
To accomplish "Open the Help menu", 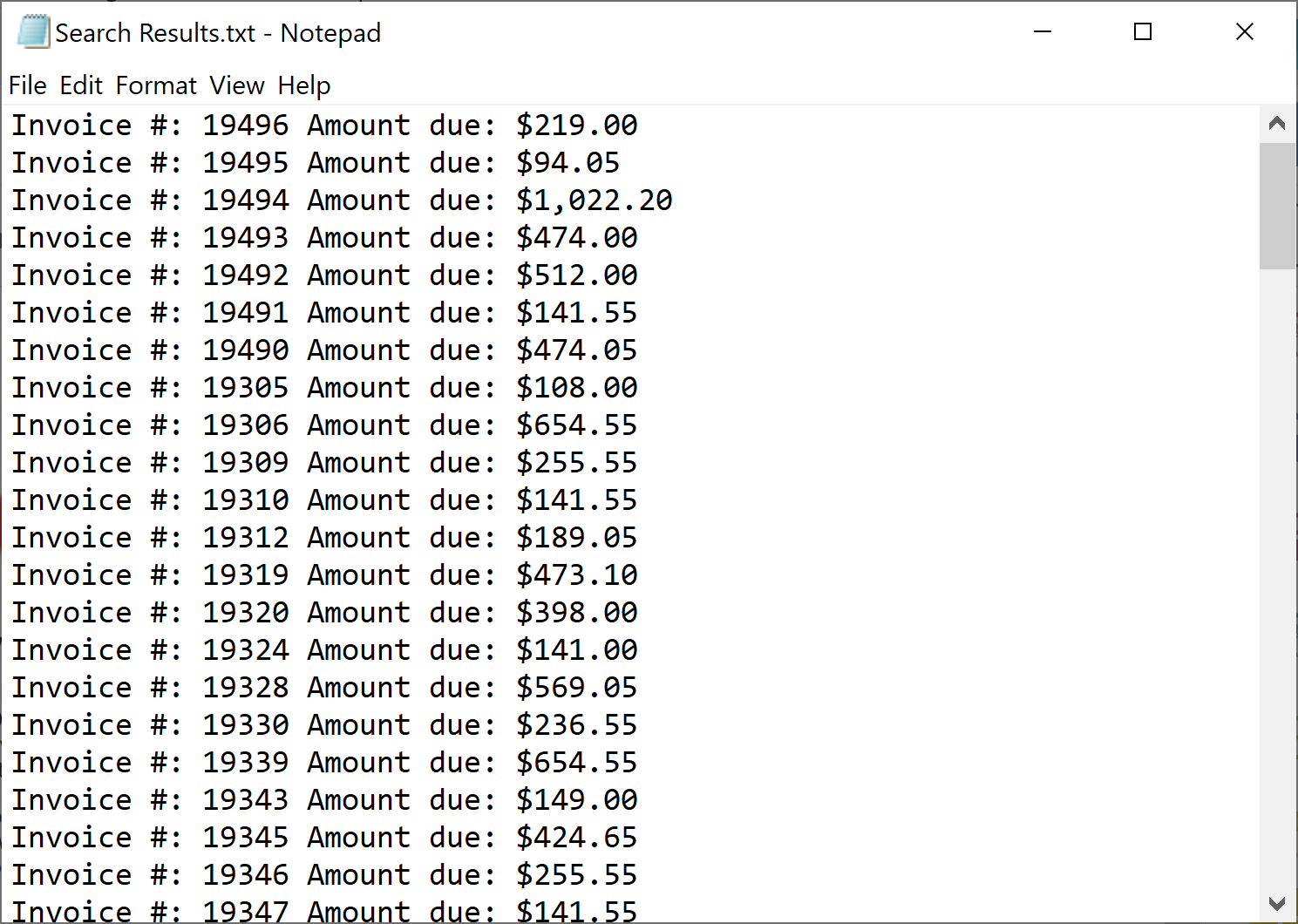I will 304,85.
